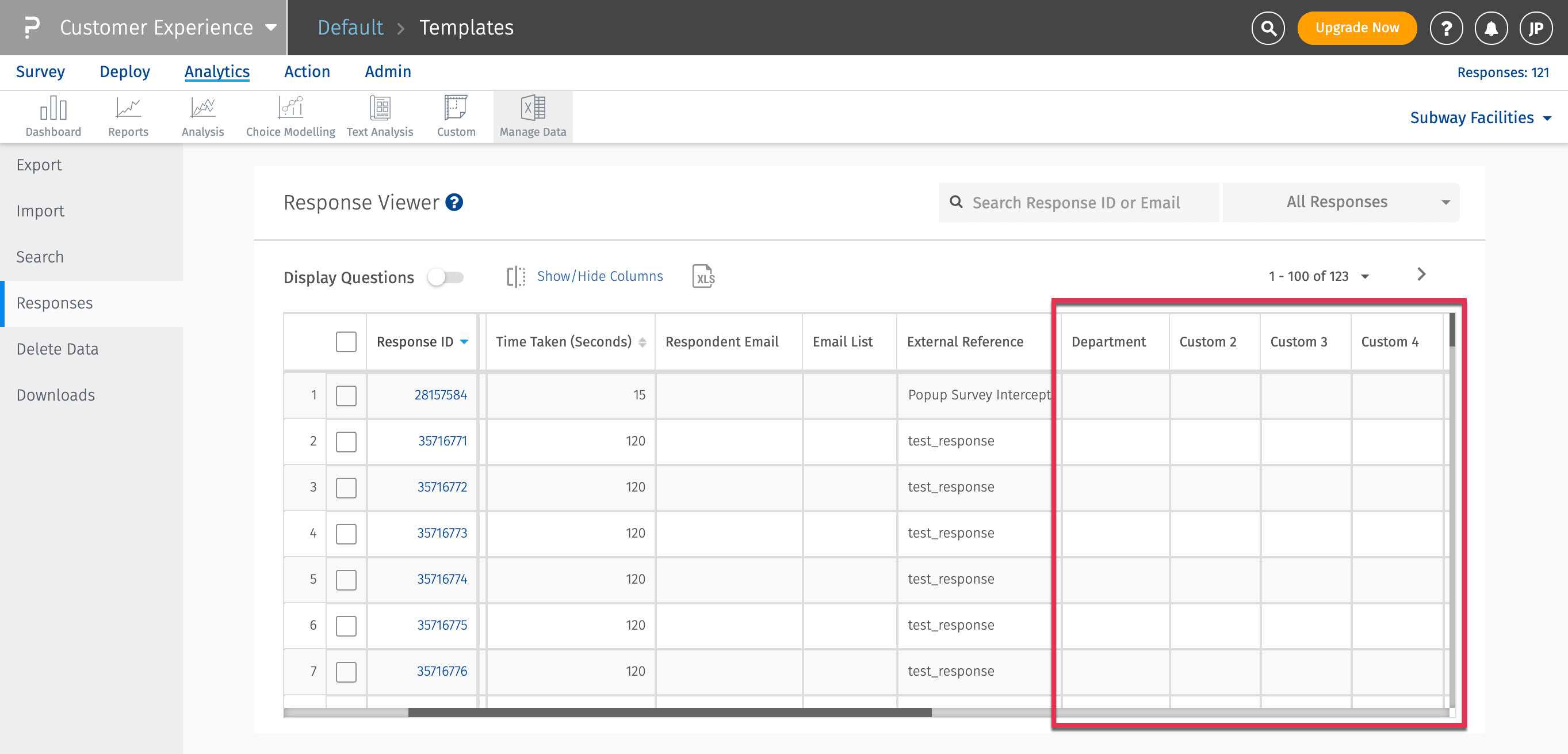1568x754 pixels.
Task: Open response ID 28157584 link
Action: tap(440, 395)
